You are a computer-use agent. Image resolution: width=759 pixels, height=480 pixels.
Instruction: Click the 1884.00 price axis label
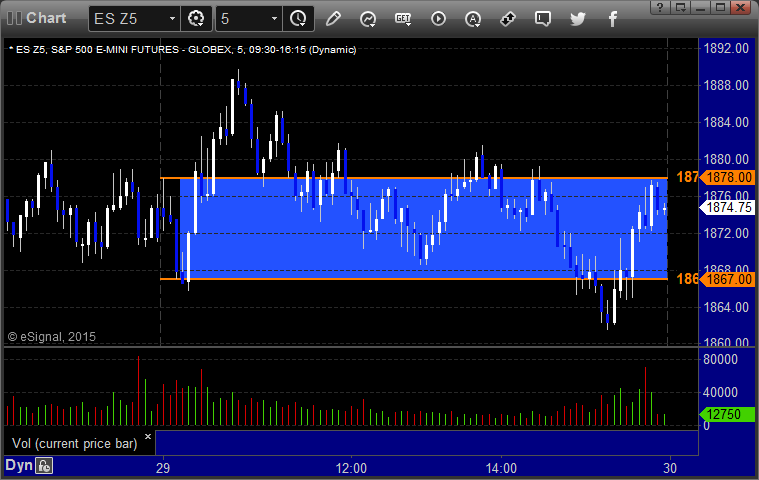pyautogui.click(x=726, y=122)
